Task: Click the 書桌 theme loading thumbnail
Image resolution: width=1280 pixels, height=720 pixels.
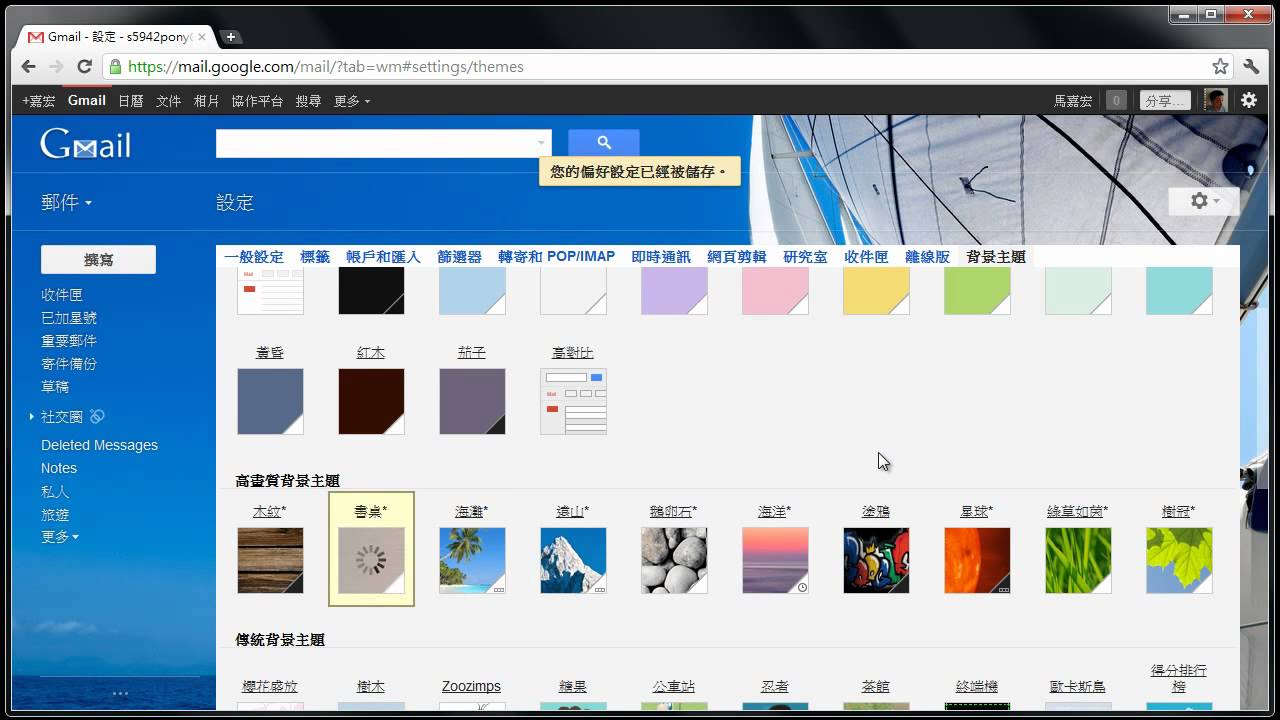Action: [371, 560]
